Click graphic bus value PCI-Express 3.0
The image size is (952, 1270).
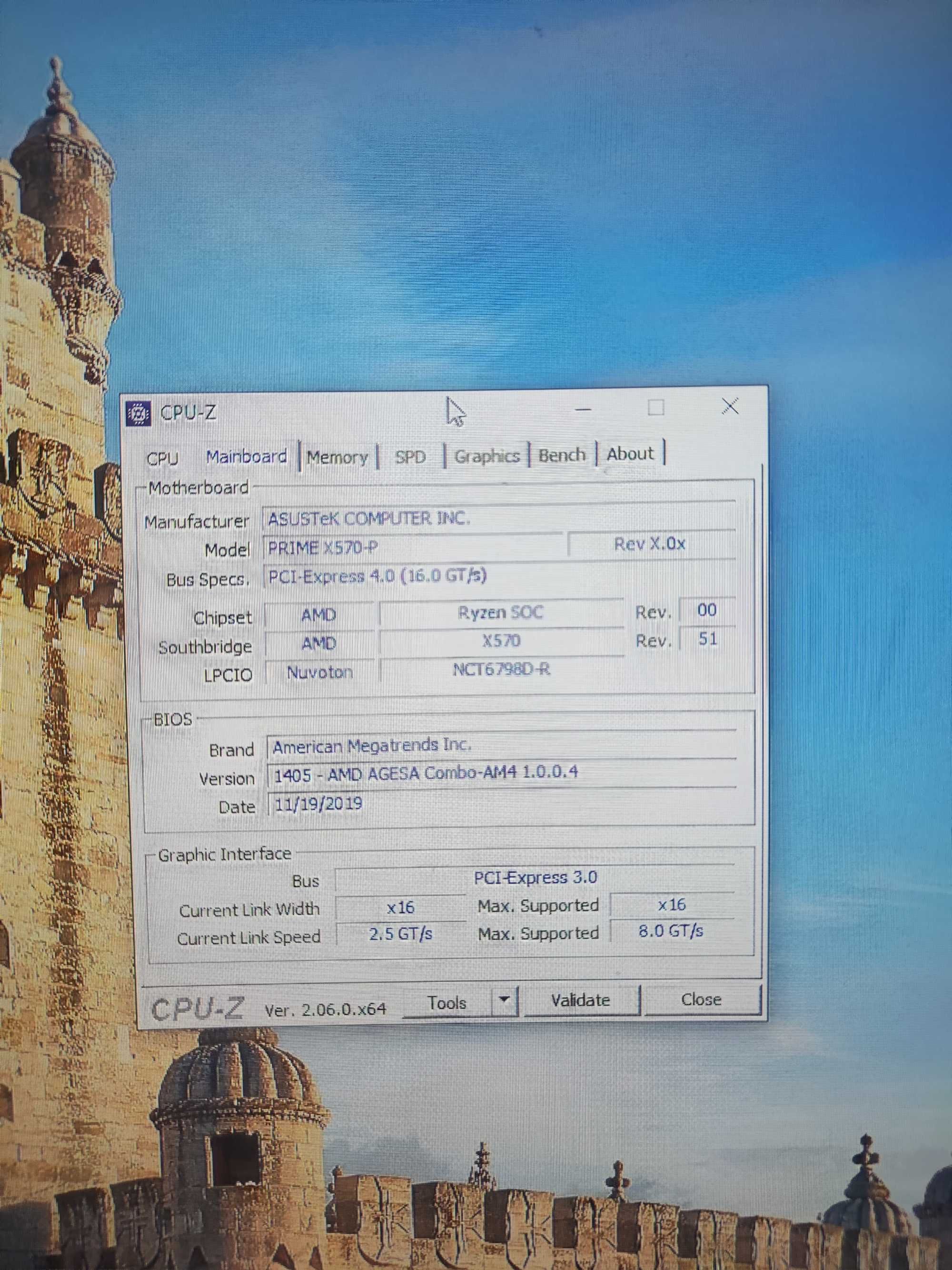click(535, 878)
